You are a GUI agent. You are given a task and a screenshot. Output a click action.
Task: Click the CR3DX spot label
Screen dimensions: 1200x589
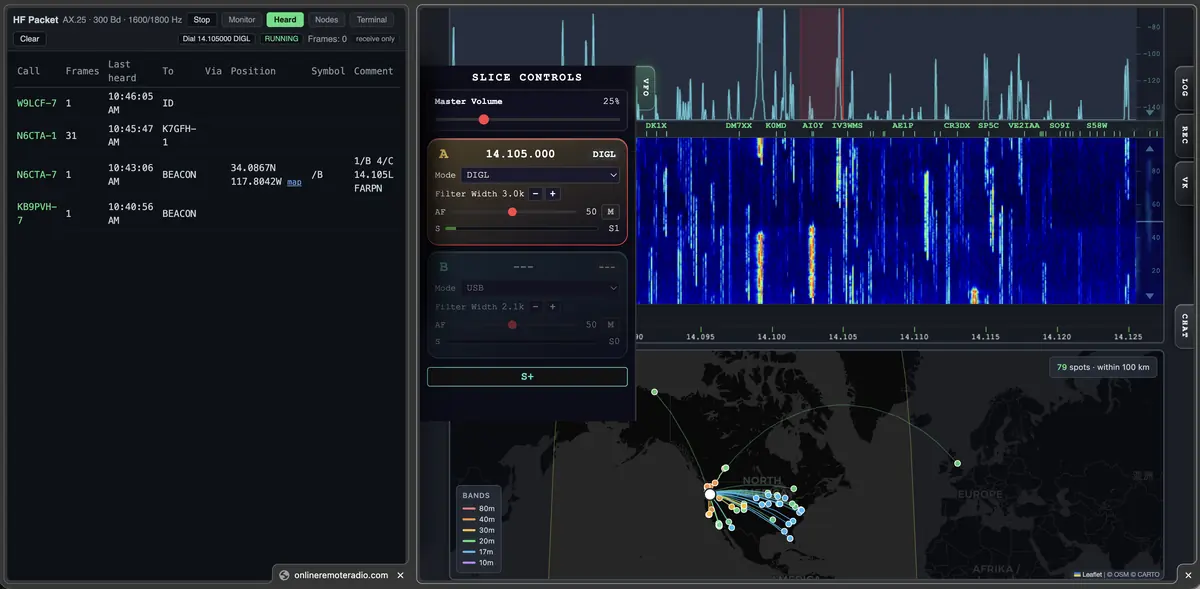click(x=957, y=126)
